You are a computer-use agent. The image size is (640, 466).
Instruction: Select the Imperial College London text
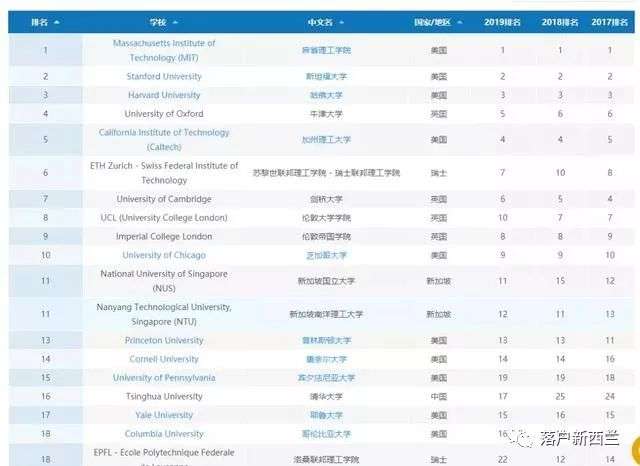[x=164, y=237]
